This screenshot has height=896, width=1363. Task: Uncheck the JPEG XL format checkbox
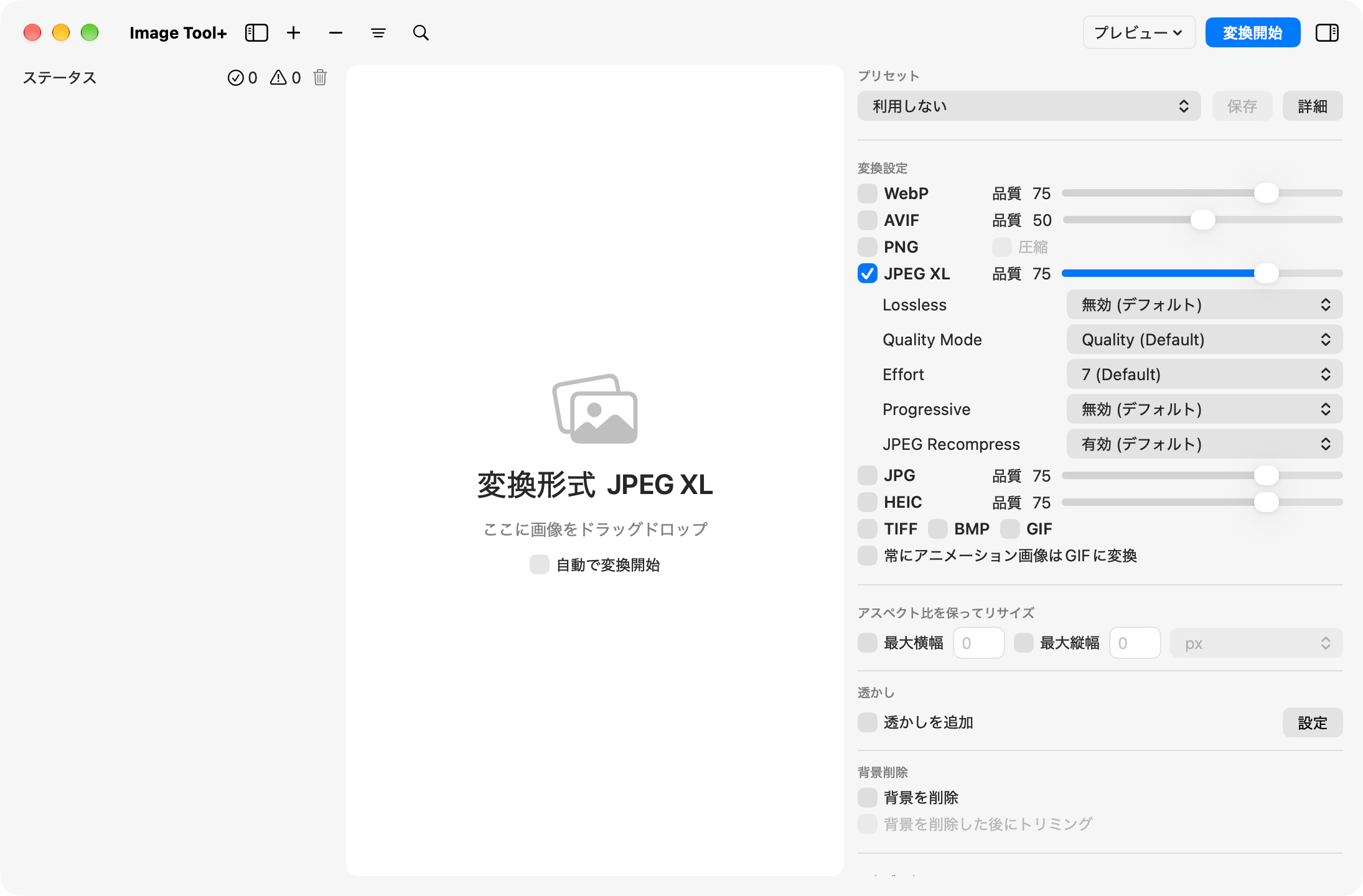pyautogui.click(x=868, y=274)
